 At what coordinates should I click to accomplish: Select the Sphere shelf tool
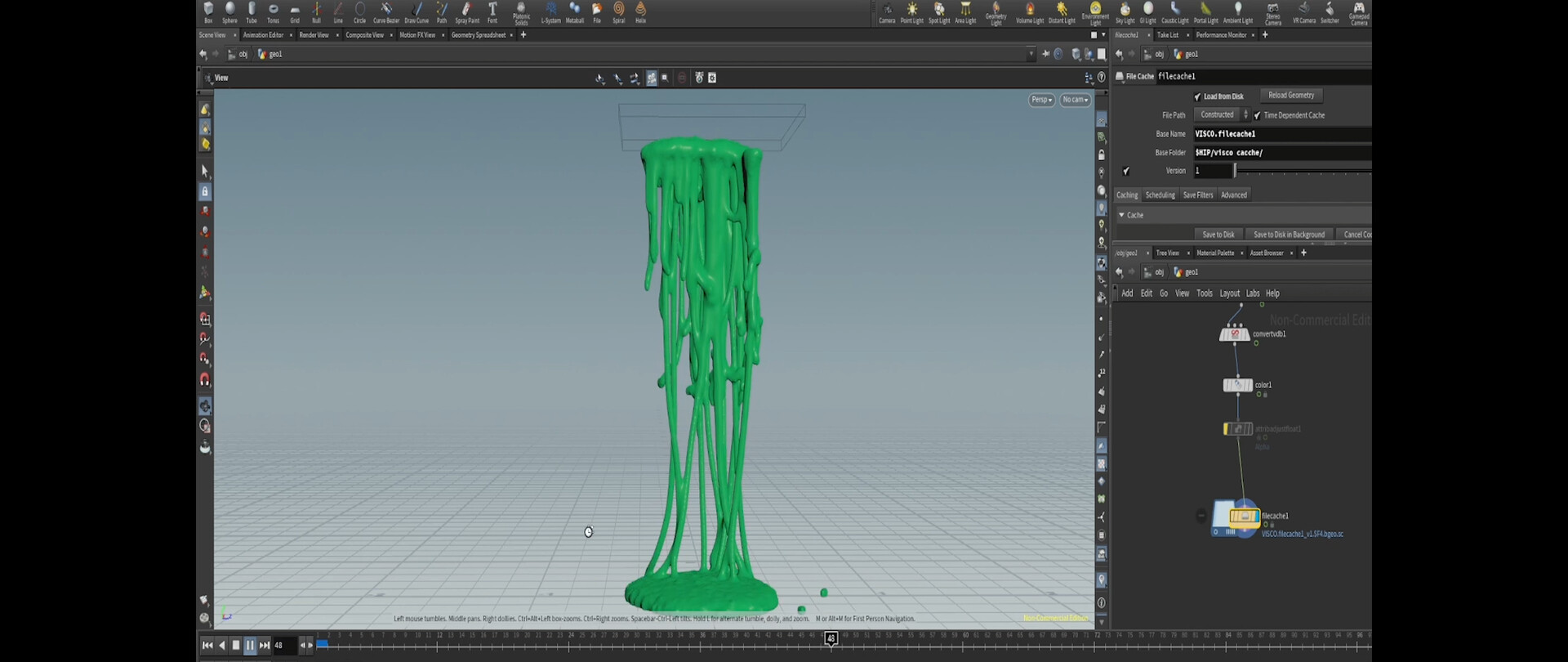point(230,11)
